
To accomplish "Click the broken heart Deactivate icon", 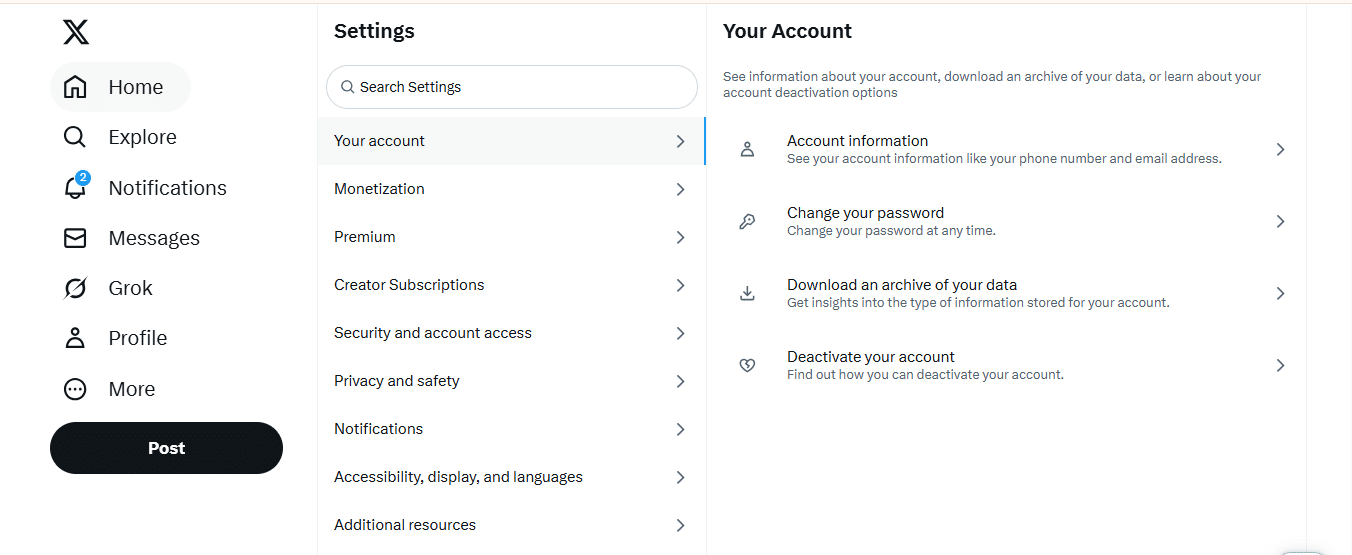I will tap(747, 366).
